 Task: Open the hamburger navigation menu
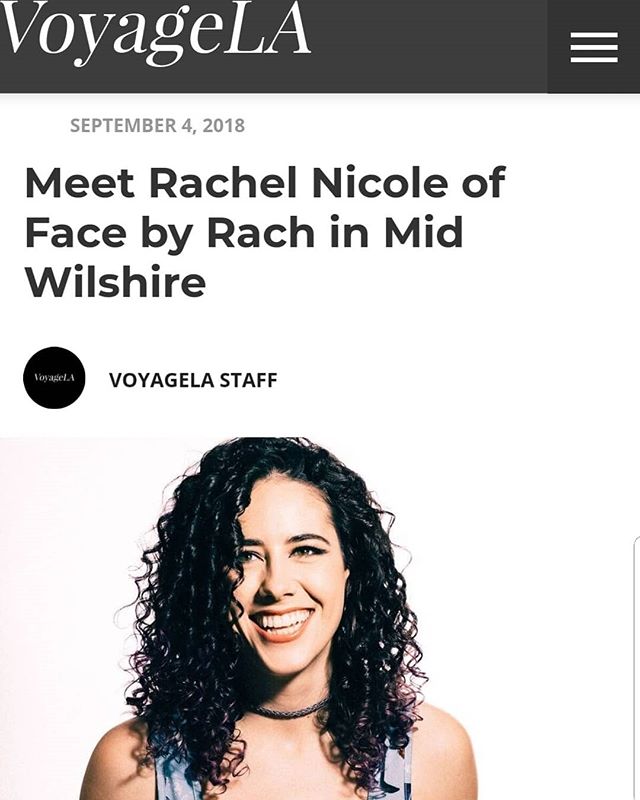(594, 47)
